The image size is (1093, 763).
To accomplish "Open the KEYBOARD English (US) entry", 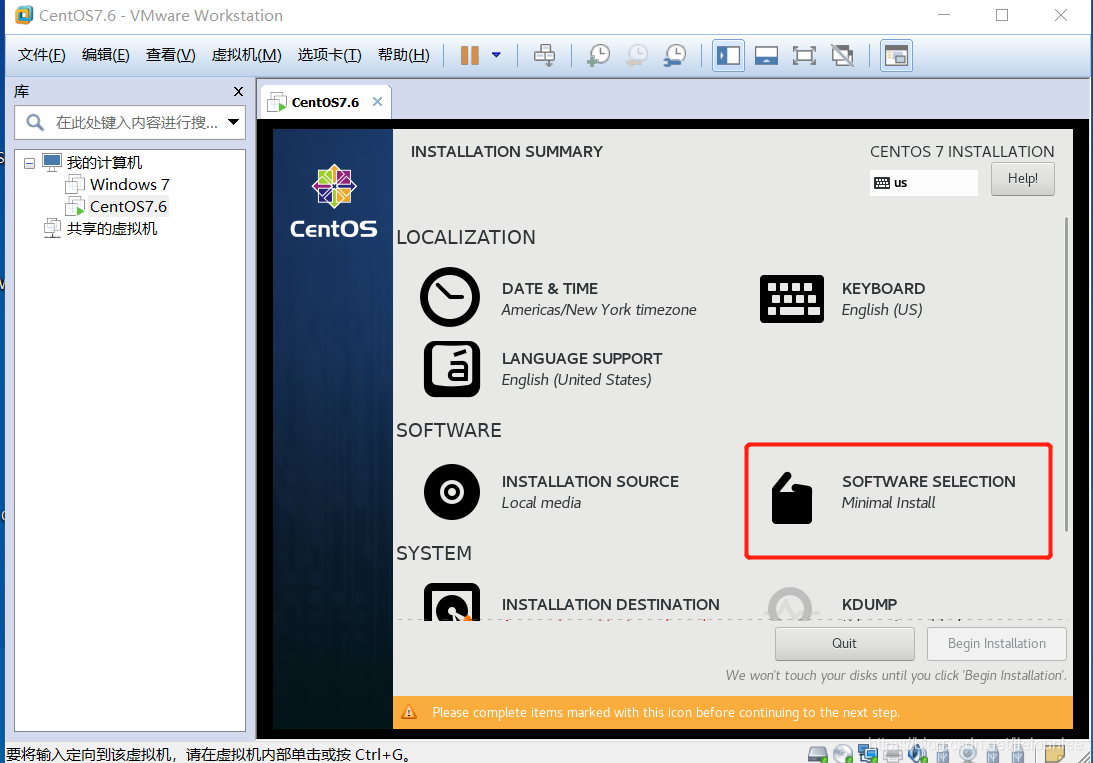I will click(x=883, y=299).
